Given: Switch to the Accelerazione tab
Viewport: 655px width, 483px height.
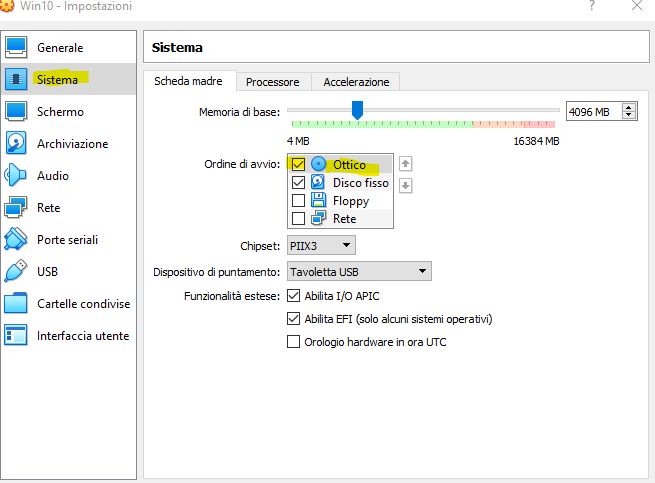Looking at the screenshot, I should click(x=356, y=82).
